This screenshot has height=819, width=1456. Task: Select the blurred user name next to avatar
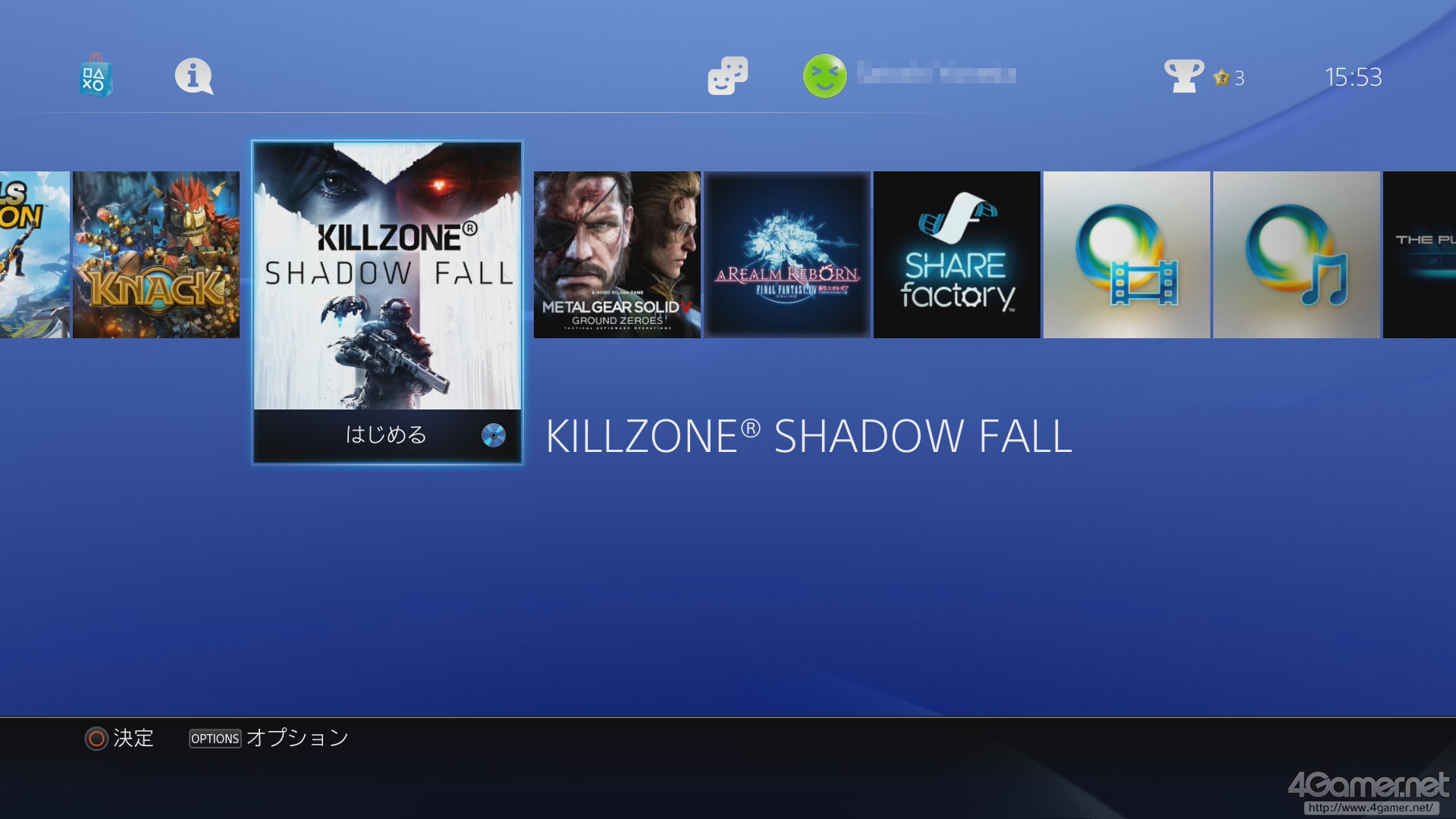click(x=937, y=74)
